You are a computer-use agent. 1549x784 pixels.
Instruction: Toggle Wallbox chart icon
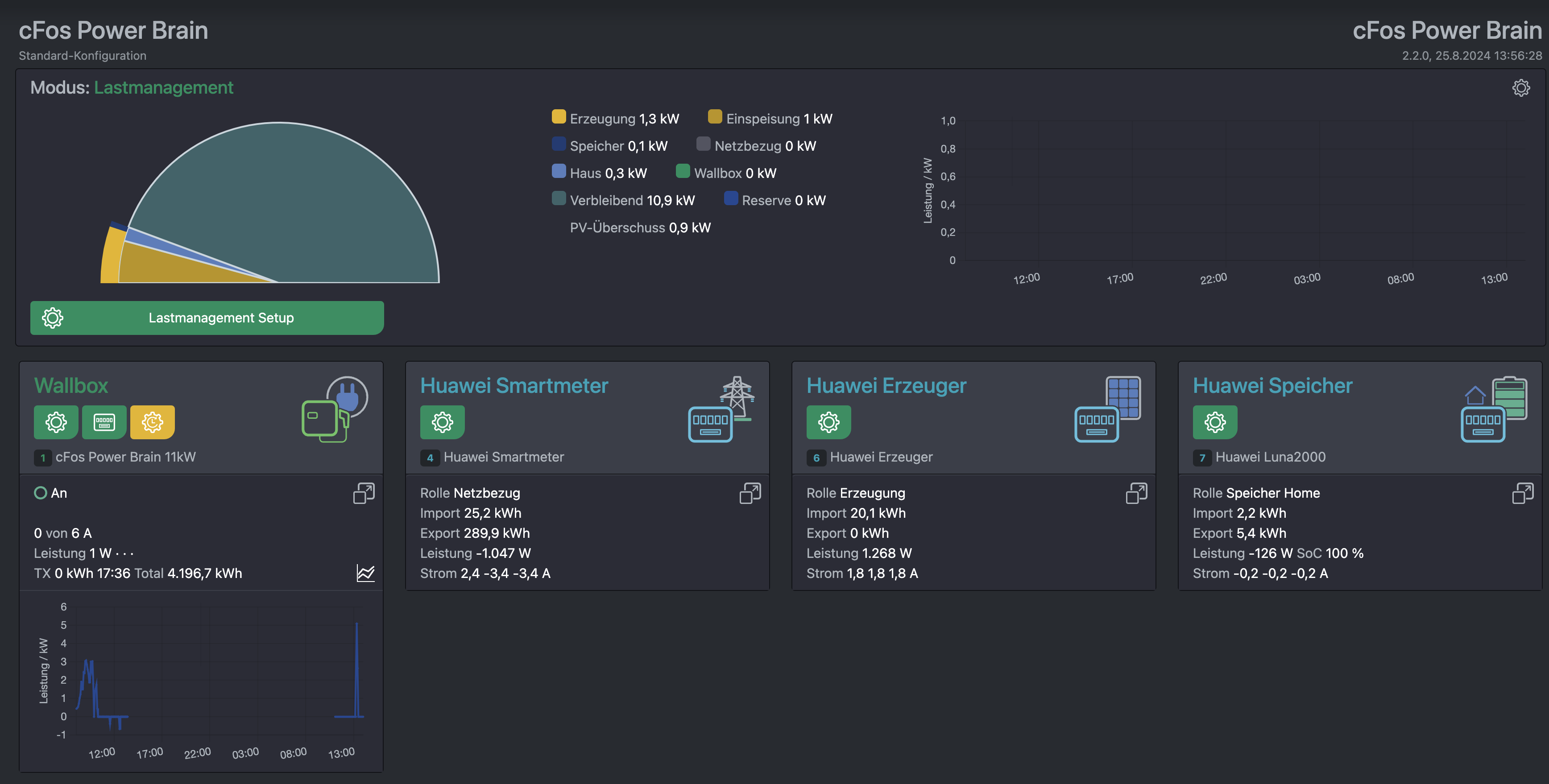pyautogui.click(x=365, y=573)
